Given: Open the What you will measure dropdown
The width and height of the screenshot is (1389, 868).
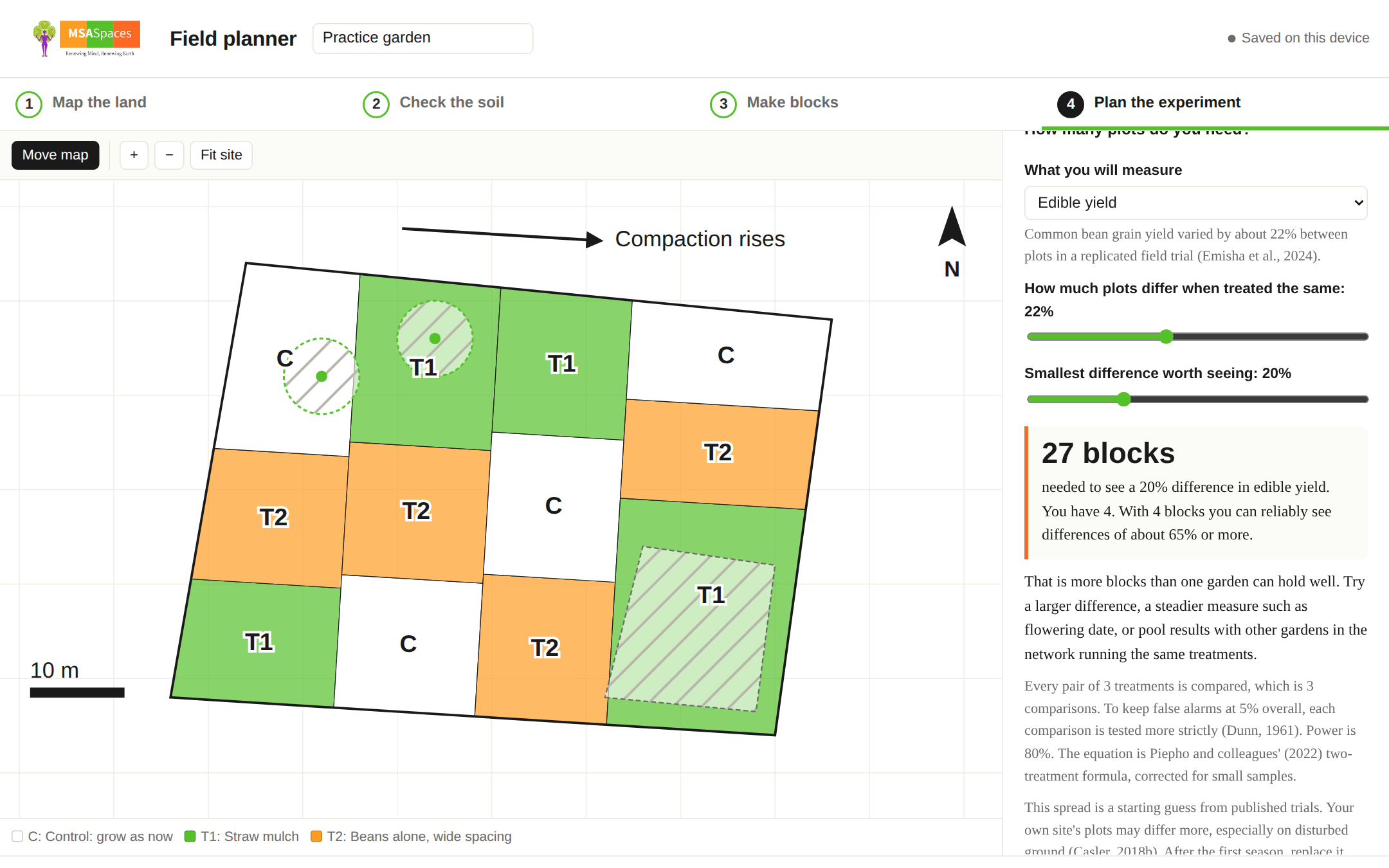Looking at the screenshot, I should coord(1195,203).
